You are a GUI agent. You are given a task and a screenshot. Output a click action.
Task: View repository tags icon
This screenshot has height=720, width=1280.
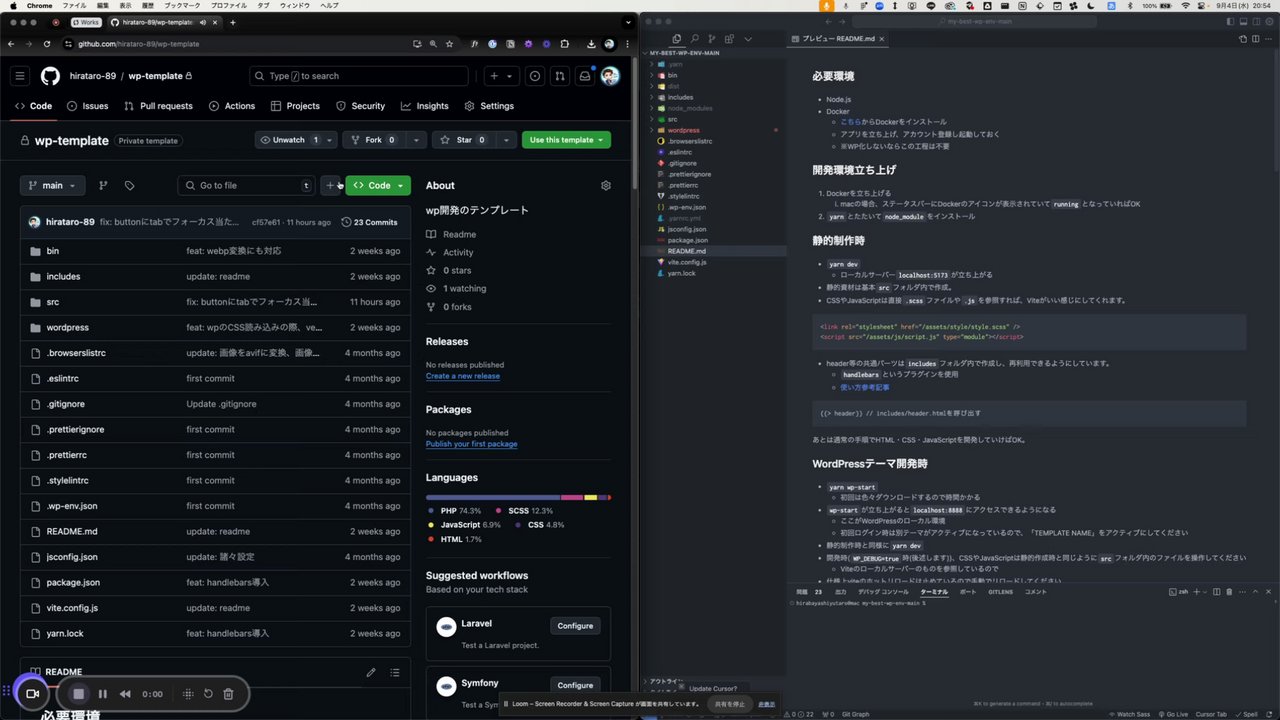[x=129, y=185]
